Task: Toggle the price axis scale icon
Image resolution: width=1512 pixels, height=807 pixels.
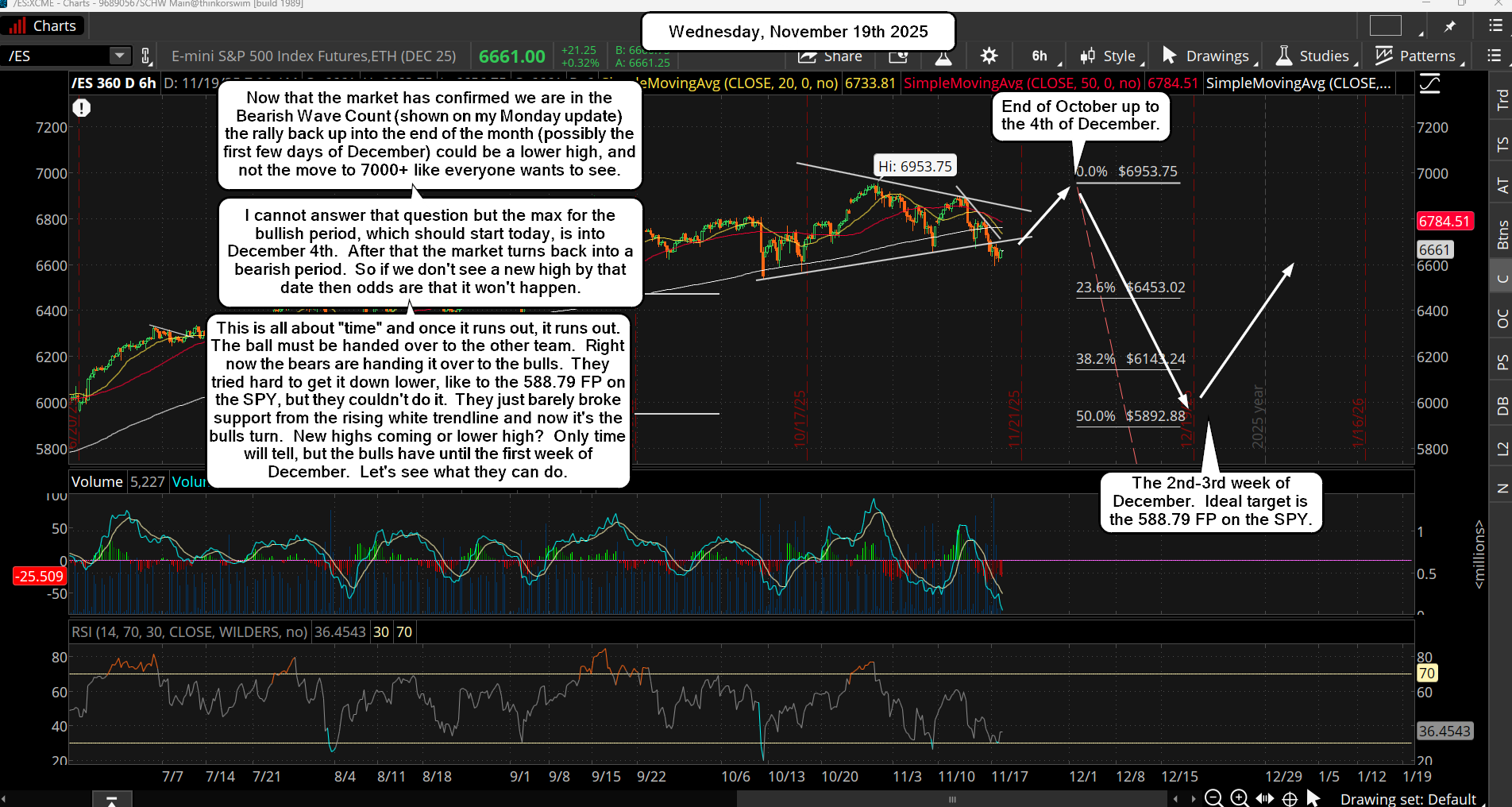Action: [x=1429, y=83]
